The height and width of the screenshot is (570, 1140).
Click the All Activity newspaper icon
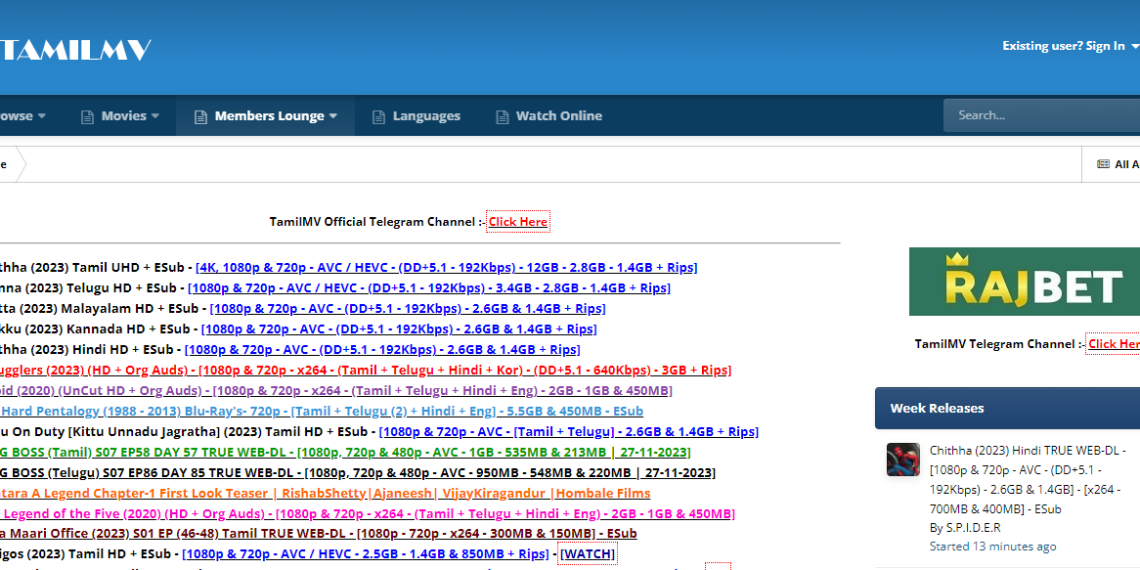(1103, 164)
